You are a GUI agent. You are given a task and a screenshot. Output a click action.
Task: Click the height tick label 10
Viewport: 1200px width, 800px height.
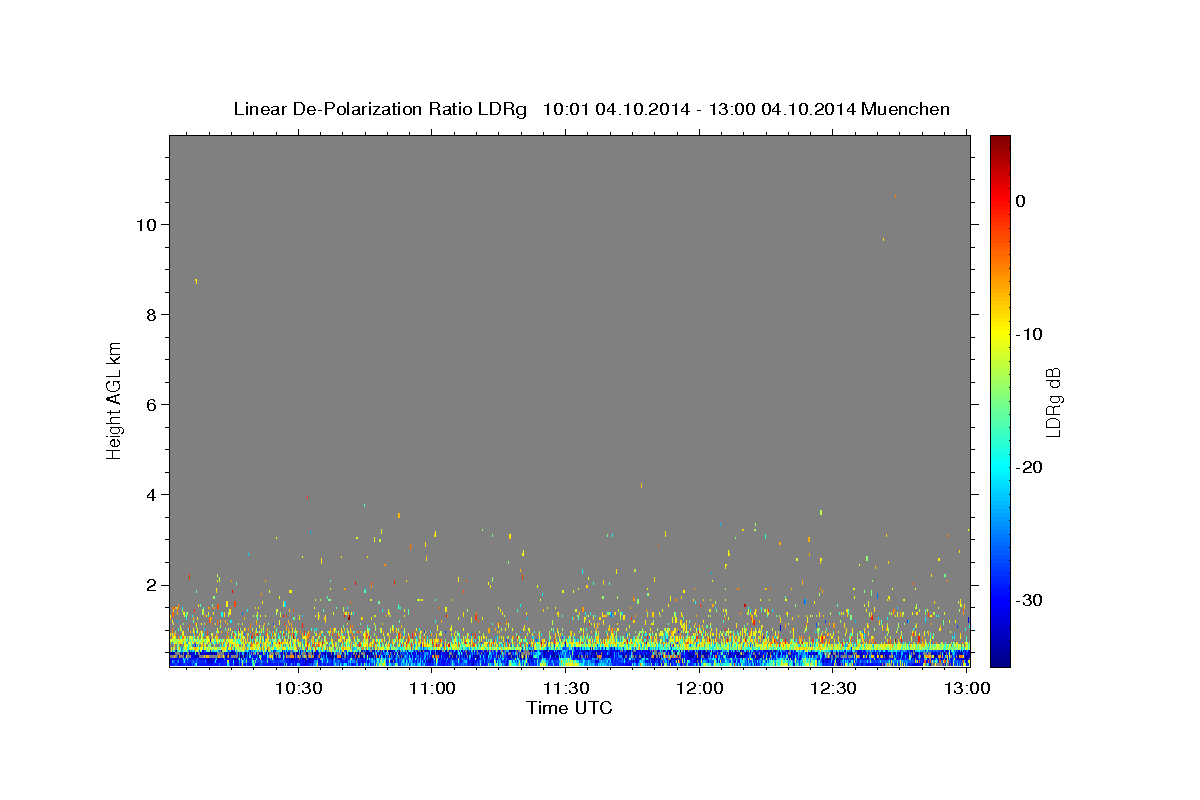[148, 225]
